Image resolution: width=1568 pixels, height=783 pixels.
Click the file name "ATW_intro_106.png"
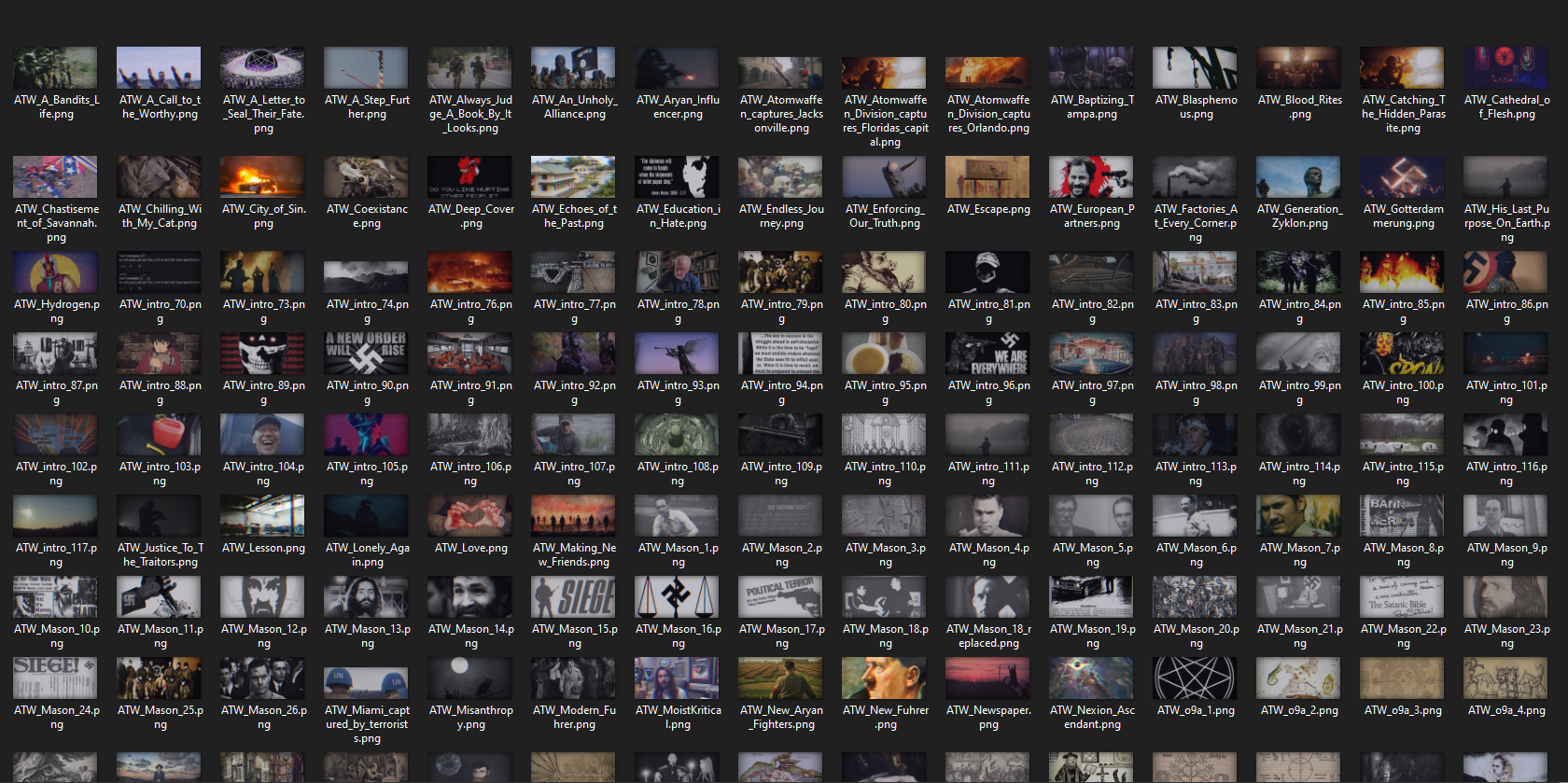[x=470, y=474]
